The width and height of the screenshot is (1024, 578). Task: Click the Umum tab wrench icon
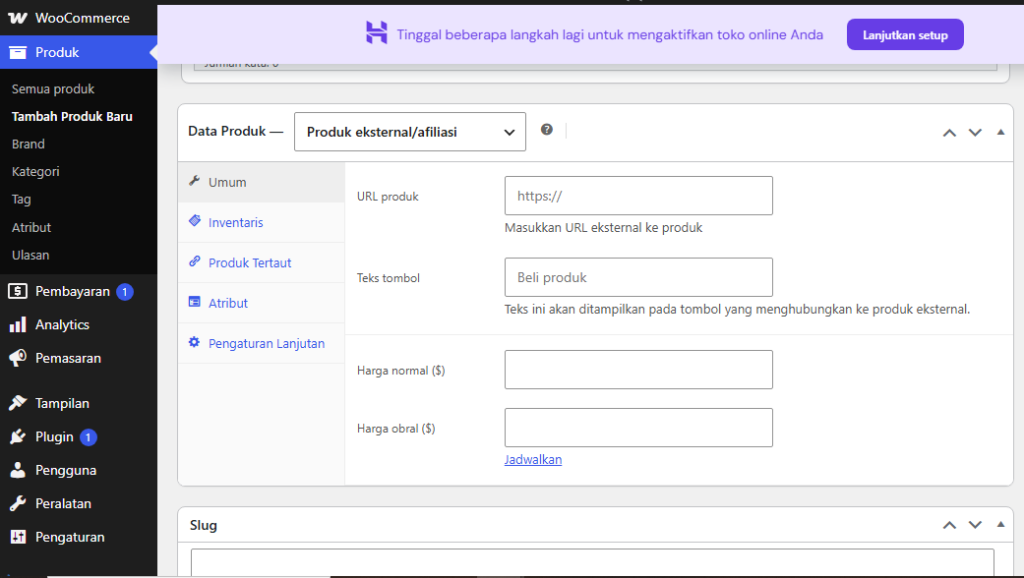click(x=194, y=181)
